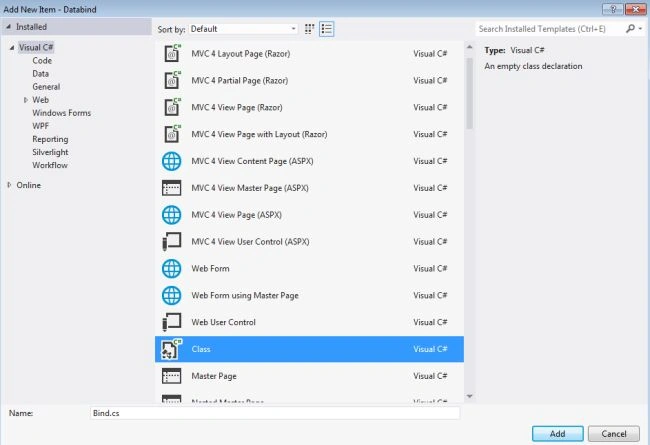
Task: Select MVC 4 View Page (Razor) text
Action: (x=237, y=107)
